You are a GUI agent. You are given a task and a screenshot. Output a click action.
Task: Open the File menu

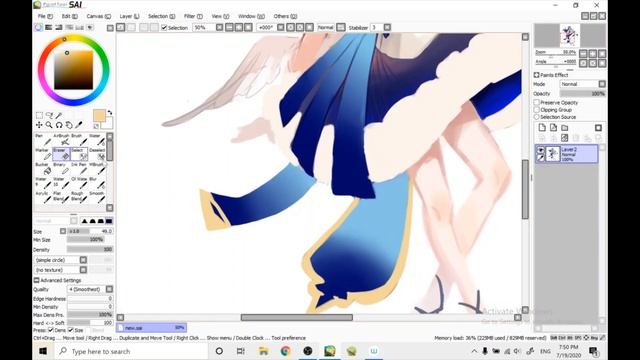(45, 16)
